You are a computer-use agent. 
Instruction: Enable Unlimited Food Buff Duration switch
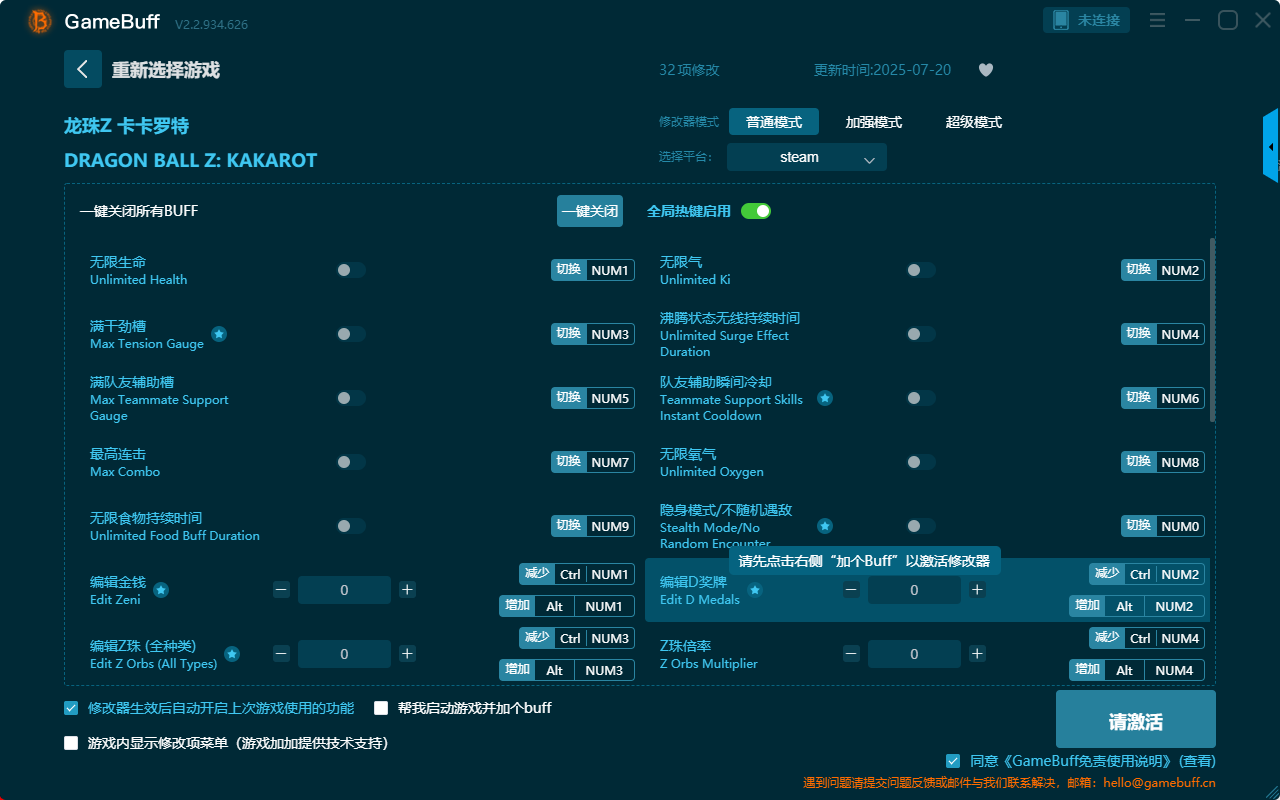click(x=351, y=526)
